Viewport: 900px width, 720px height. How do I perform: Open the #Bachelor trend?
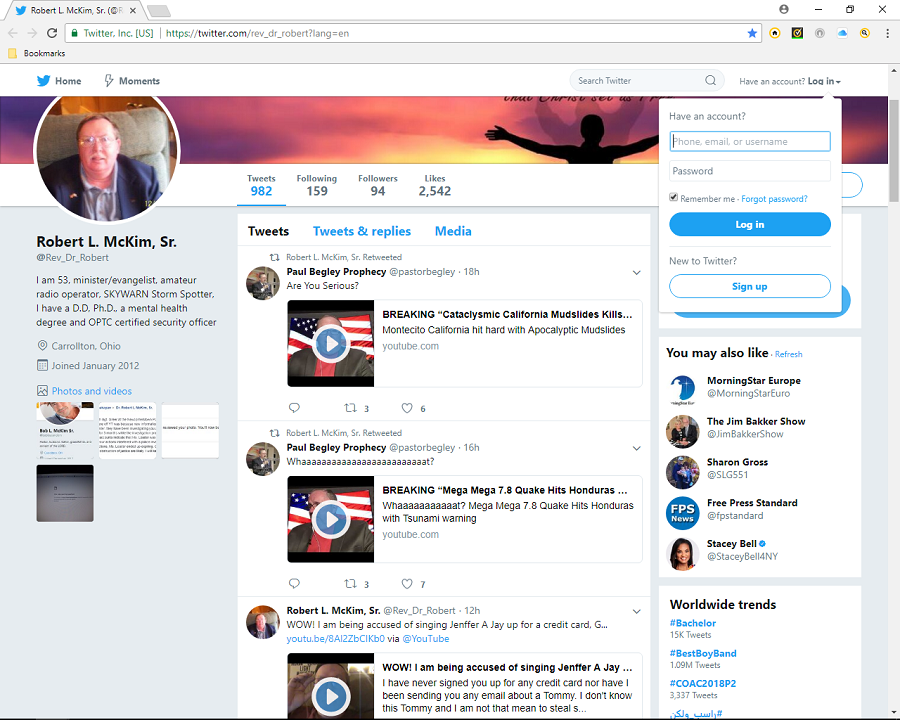(693, 623)
